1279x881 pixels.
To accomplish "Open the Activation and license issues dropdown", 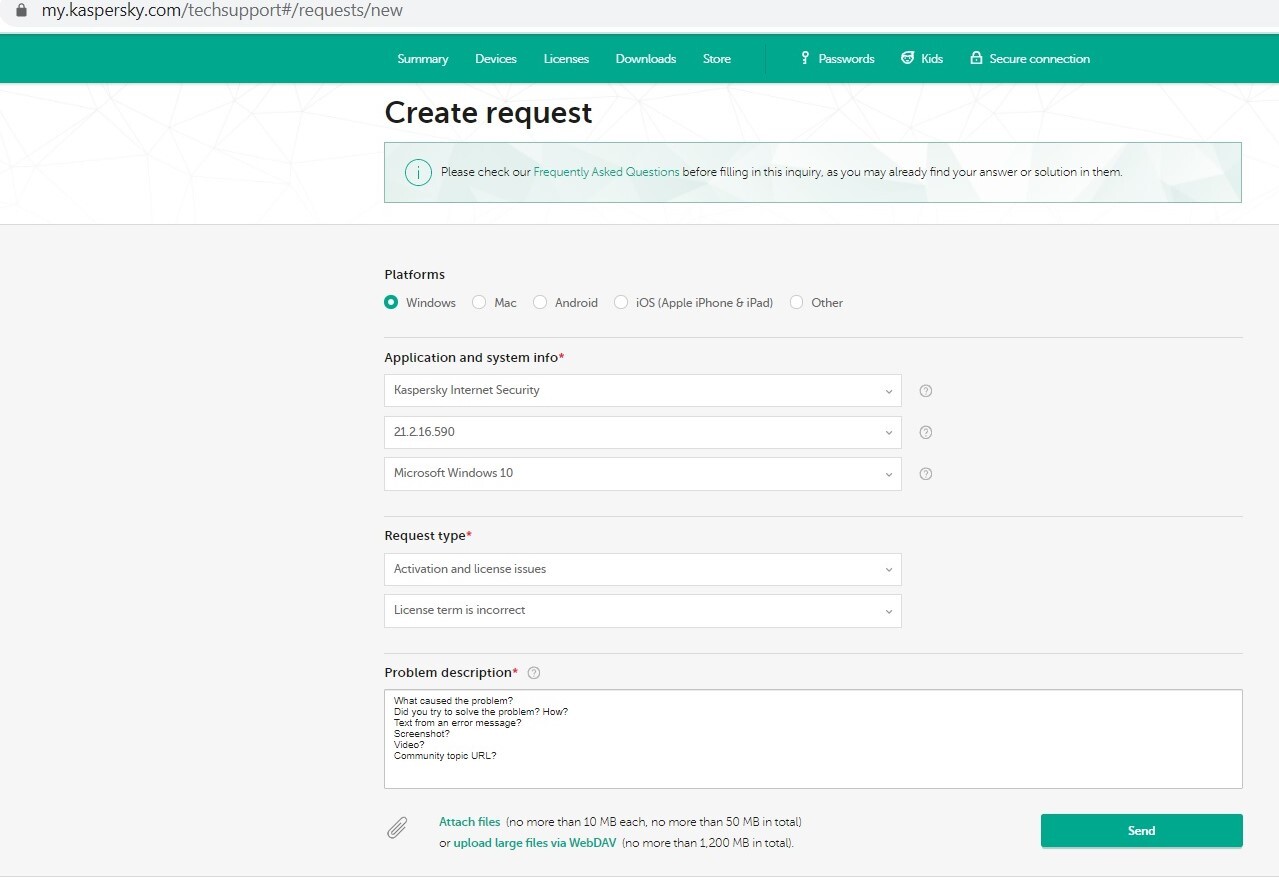I will pyautogui.click(x=643, y=569).
